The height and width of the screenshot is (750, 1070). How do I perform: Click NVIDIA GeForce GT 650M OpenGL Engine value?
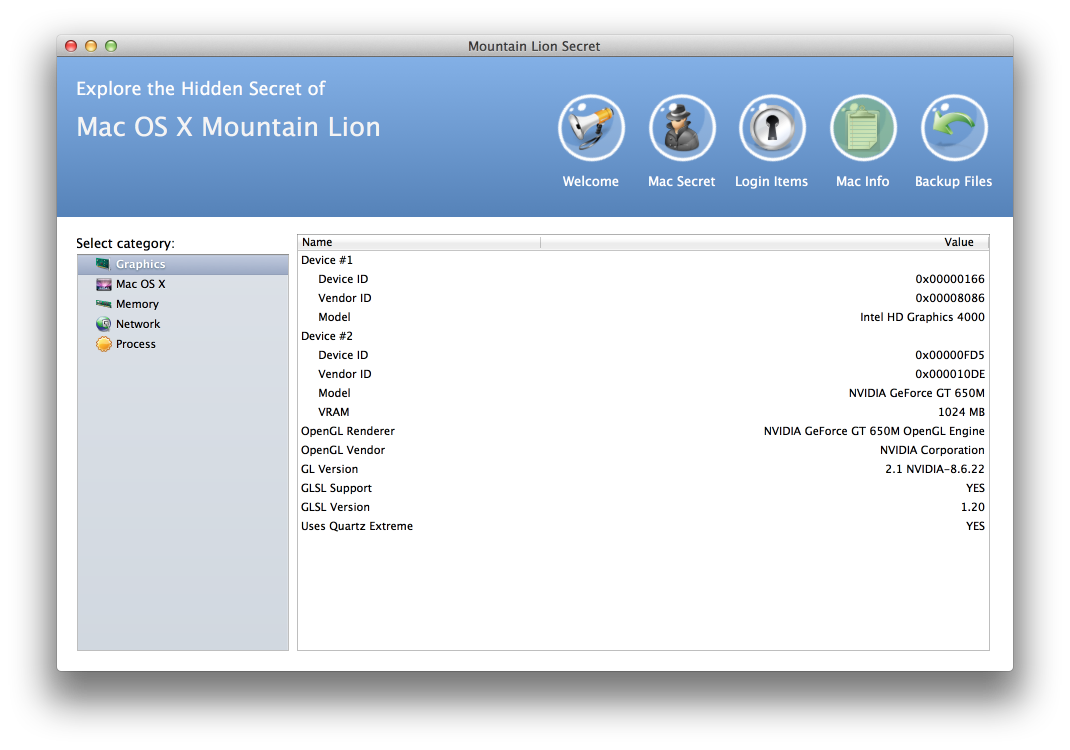pos(874,431)
